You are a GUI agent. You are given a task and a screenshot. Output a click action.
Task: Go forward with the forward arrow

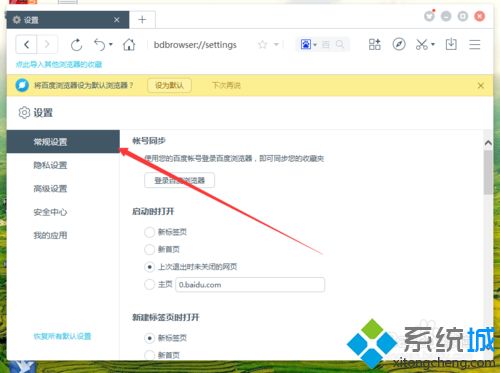click(47, 44)
